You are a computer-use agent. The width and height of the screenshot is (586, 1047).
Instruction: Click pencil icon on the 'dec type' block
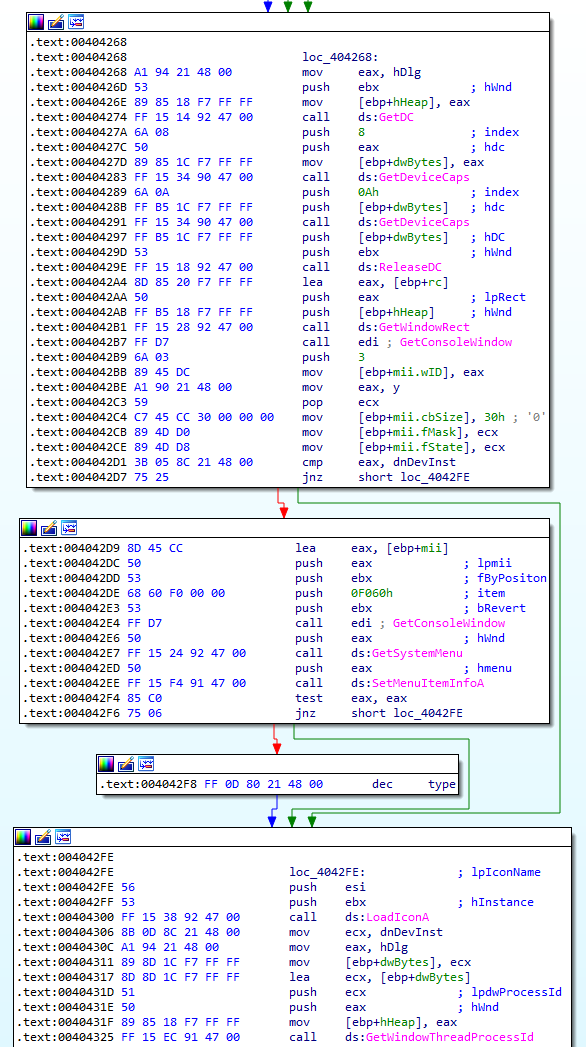tap(126, 764)
